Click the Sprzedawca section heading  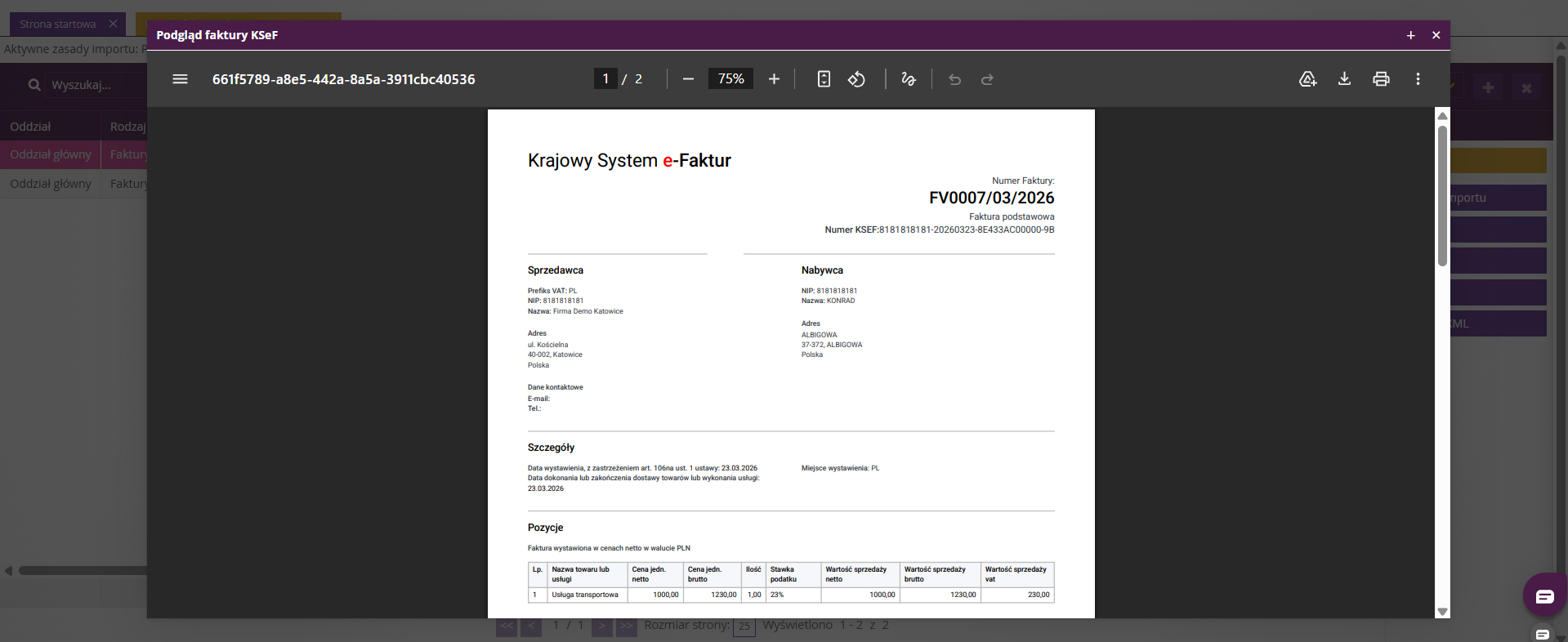pos(556,270)
